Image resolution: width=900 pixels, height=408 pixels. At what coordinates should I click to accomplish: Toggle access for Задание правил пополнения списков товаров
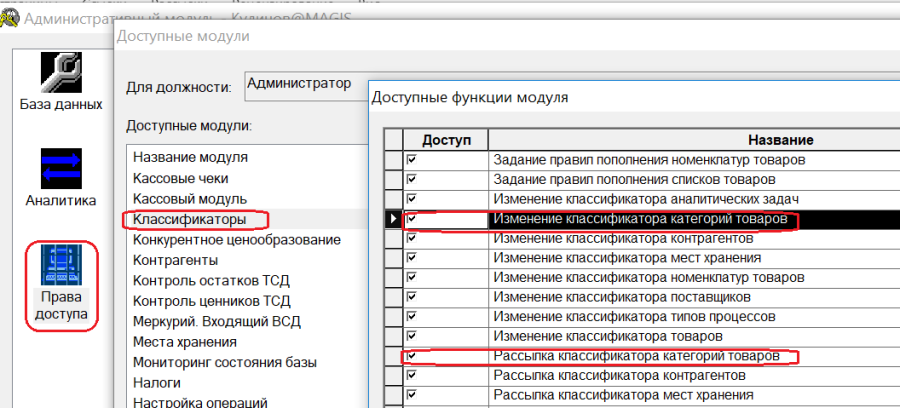[411, 179]
